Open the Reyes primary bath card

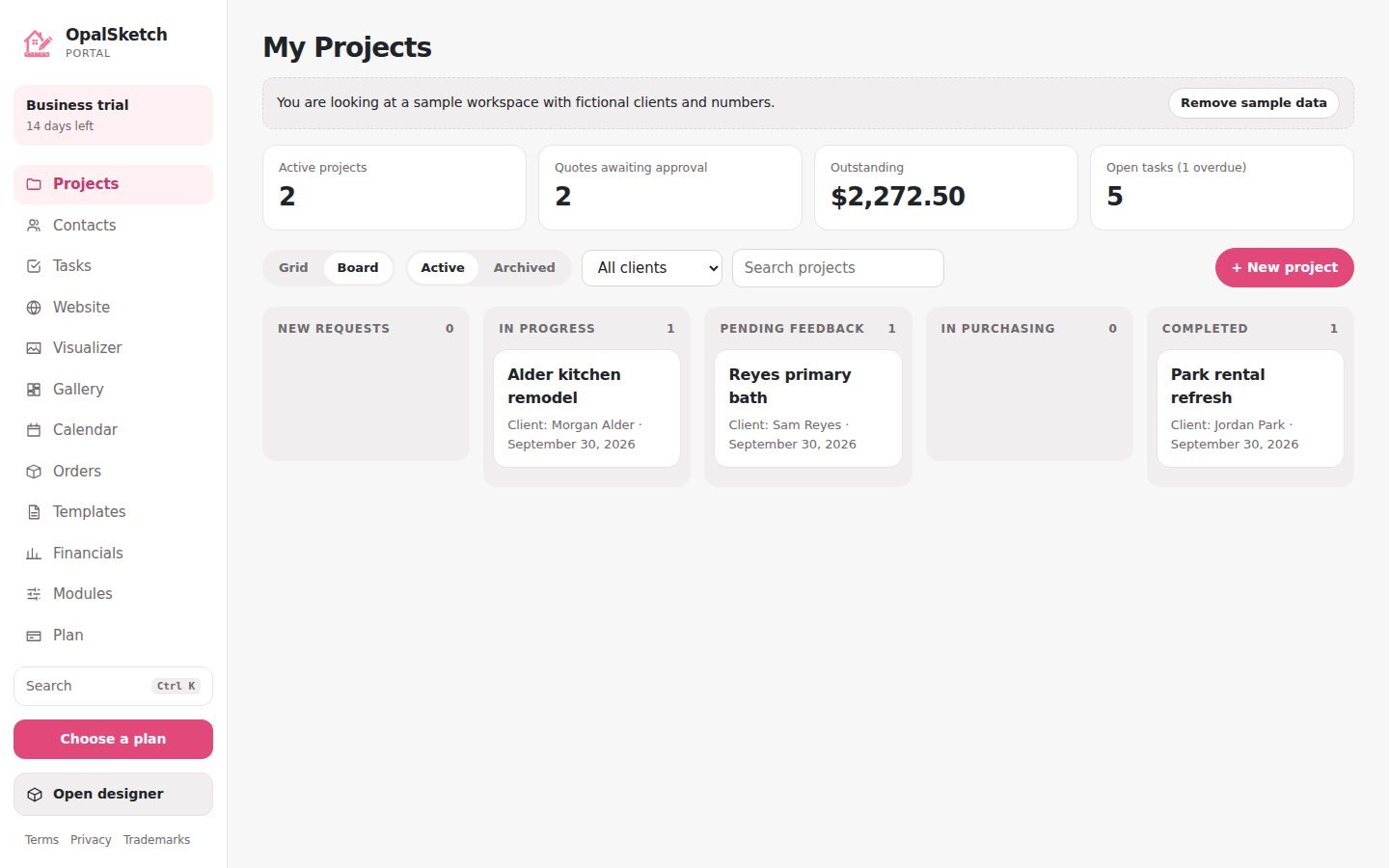(x=808, y=409)
